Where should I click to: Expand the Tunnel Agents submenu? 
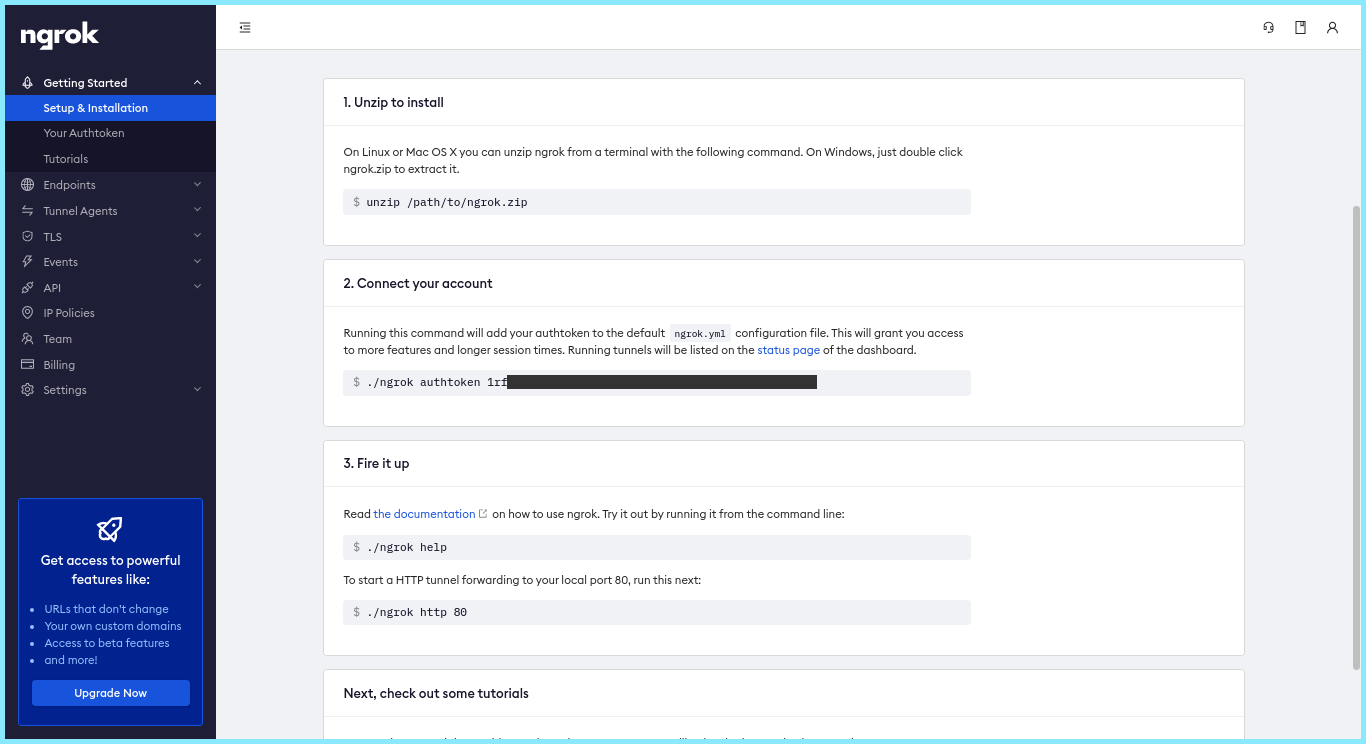click(110, 211)
